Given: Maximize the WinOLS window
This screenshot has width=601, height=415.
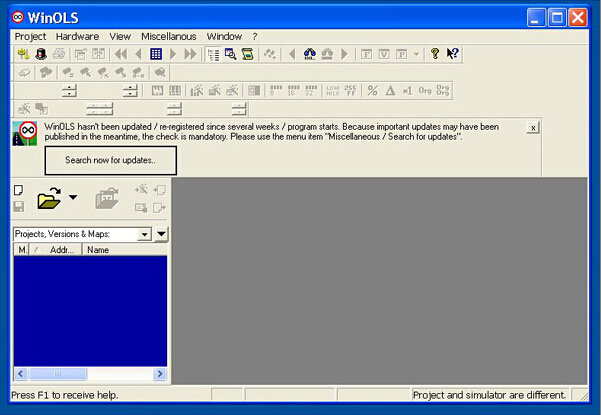Looking at the screenshot, I should tap(557, 18).
